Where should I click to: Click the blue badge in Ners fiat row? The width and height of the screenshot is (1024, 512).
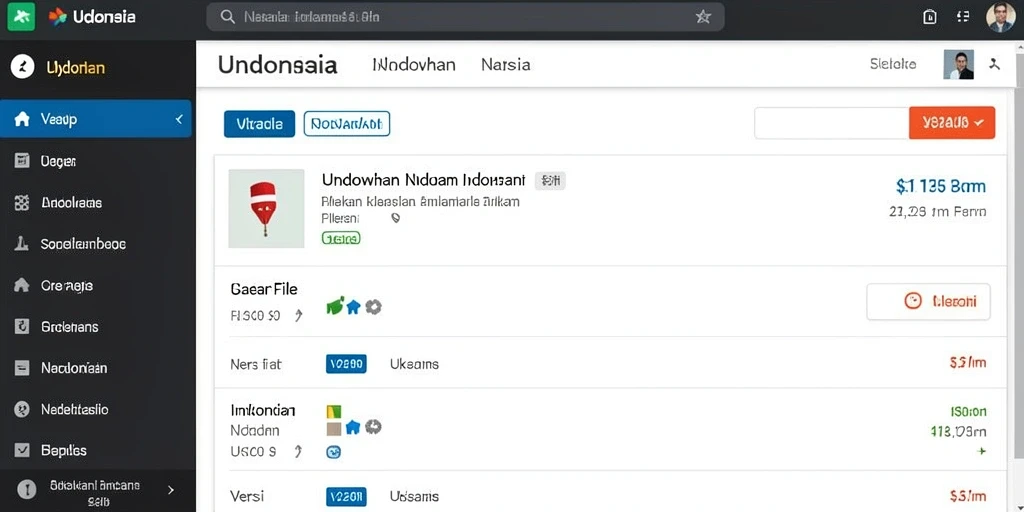[346, 364]
